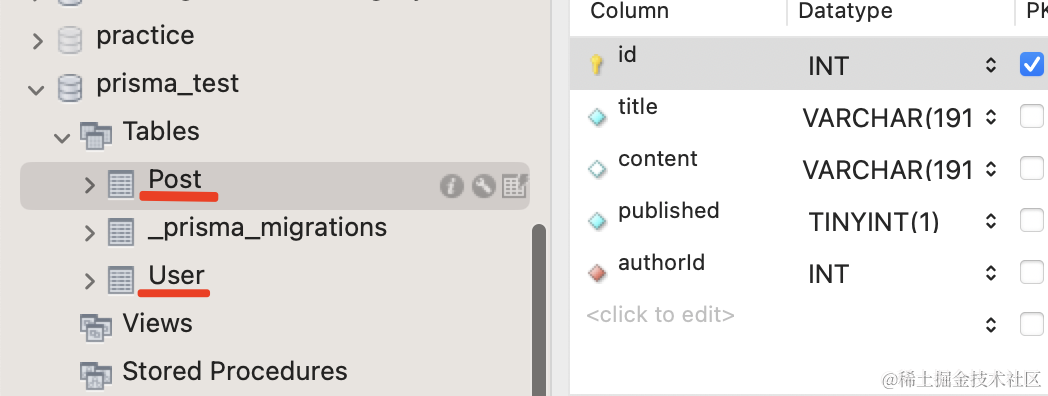The image size is (1048, 396).
Task: Click wrench icon on Post table row
Action: (483, 185)
